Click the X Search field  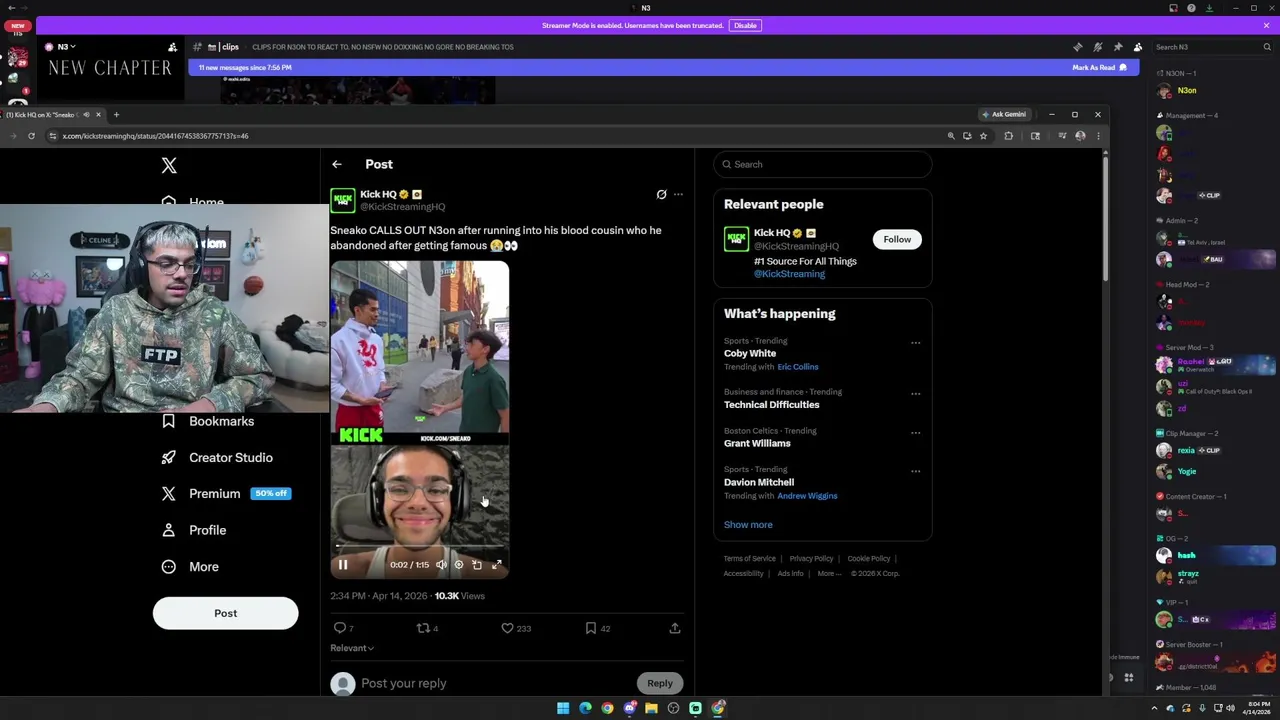(823, 164)
